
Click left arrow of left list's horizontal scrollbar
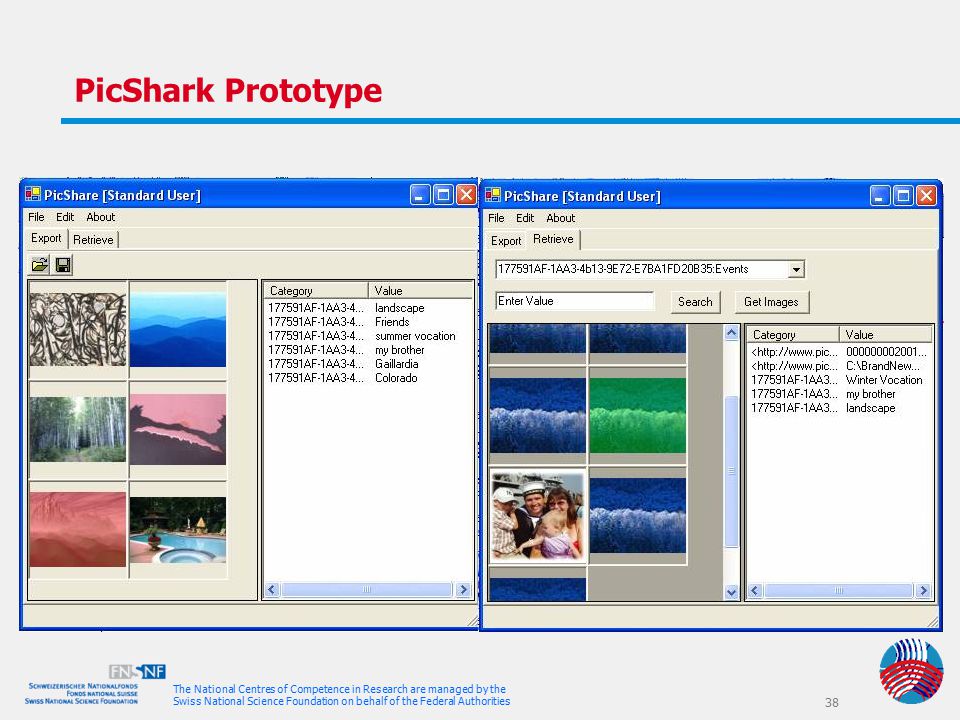point(272,590)
